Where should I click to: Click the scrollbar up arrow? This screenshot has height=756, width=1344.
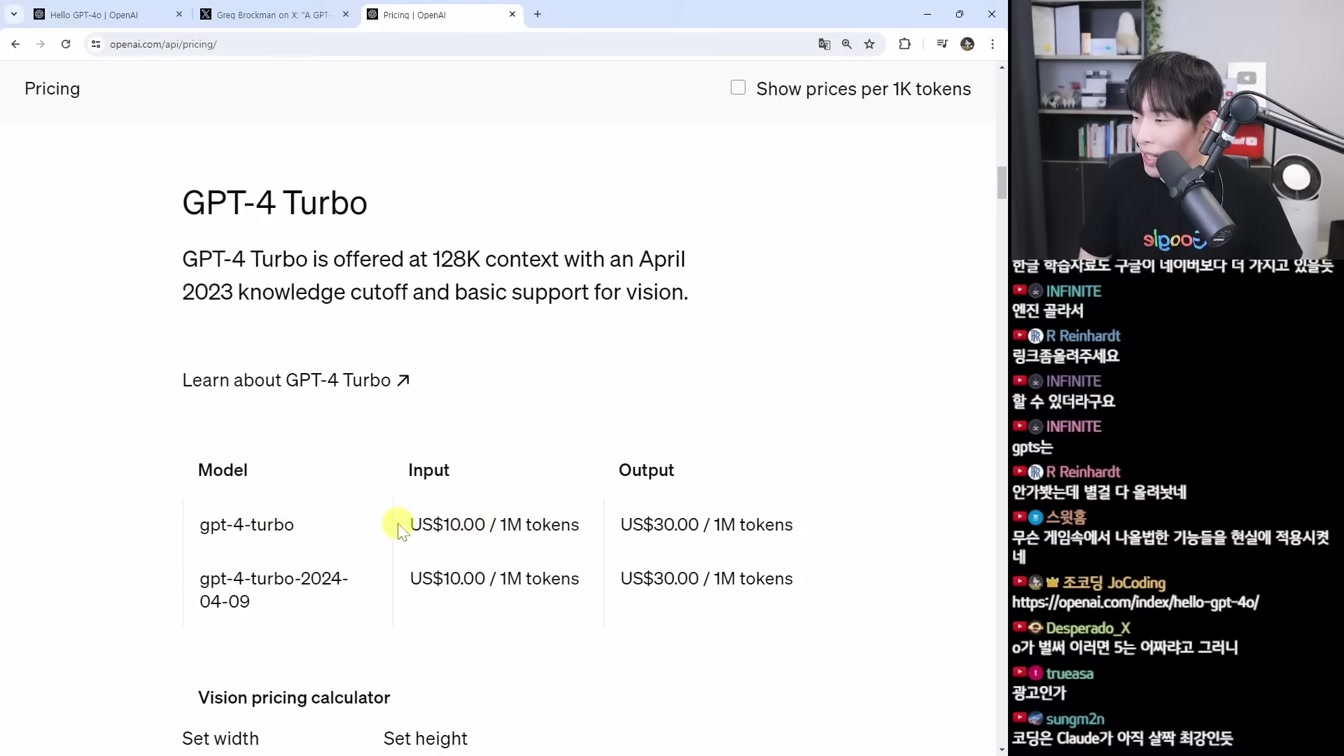[x=1002, y=67]
